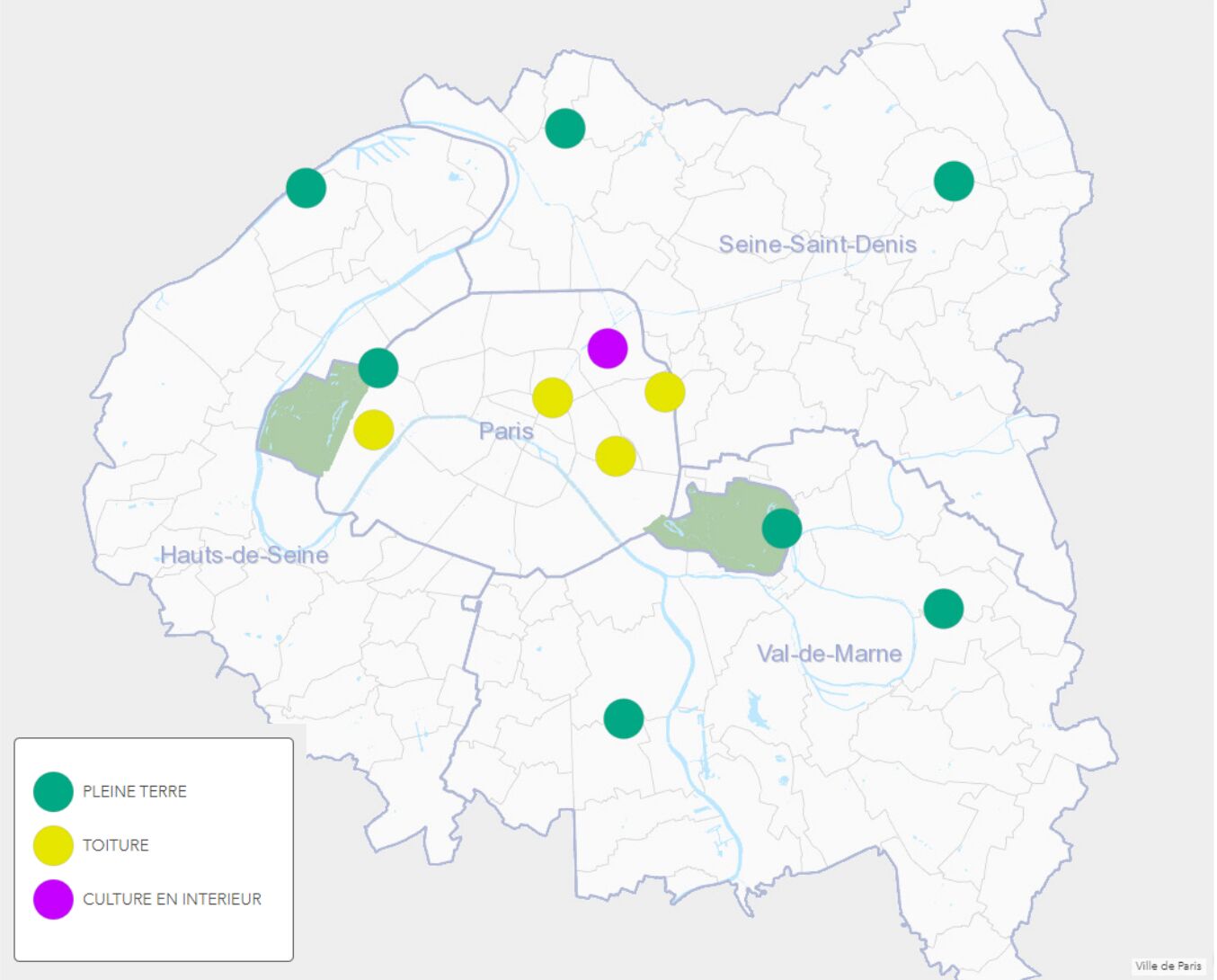The height and width of the screenshot is (980, 1217).
Task: Open the Ville de Paris attribution link
Action: [x=1168, y=966]
